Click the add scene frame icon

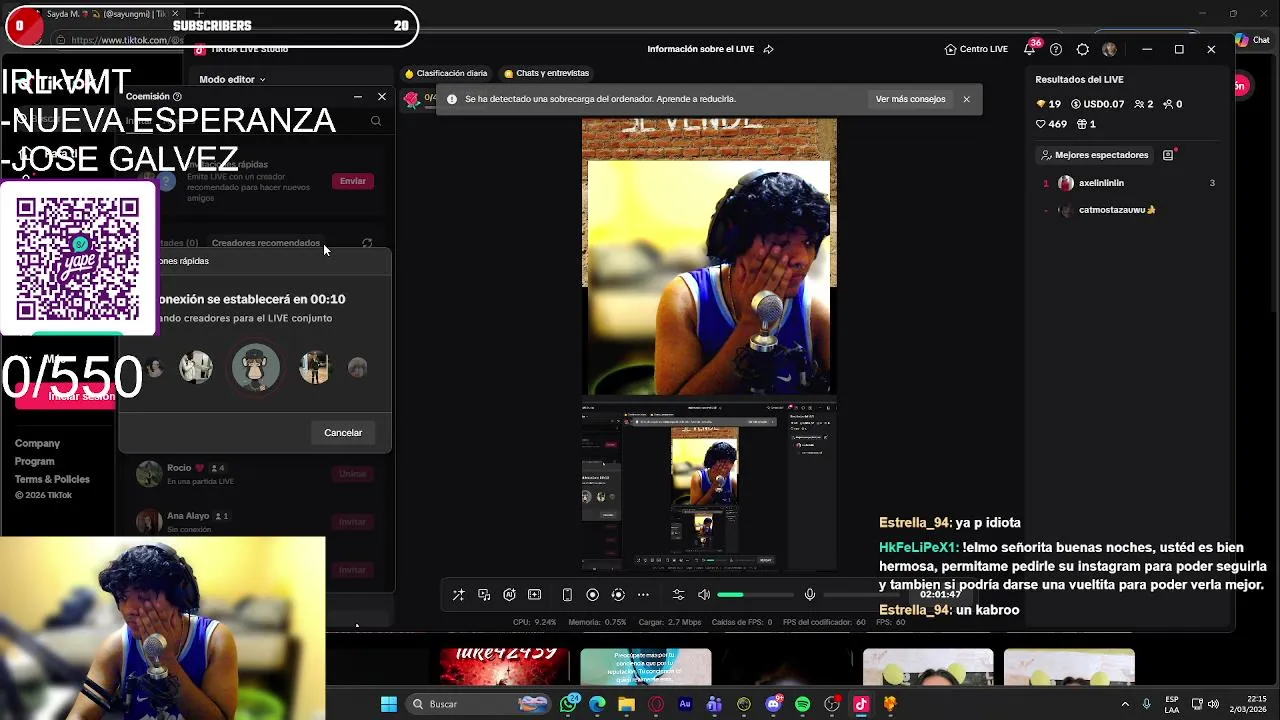(534, 595)
